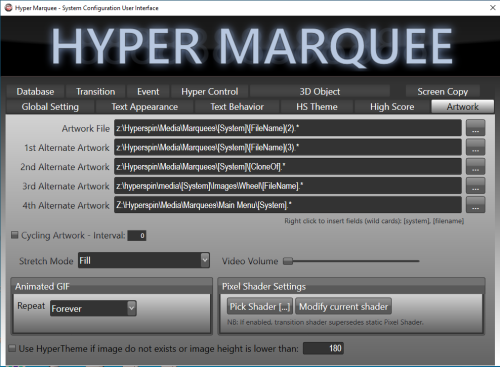Select the Artwork tab
Viewport: 500px width, 367px height.
click(463, 107)
